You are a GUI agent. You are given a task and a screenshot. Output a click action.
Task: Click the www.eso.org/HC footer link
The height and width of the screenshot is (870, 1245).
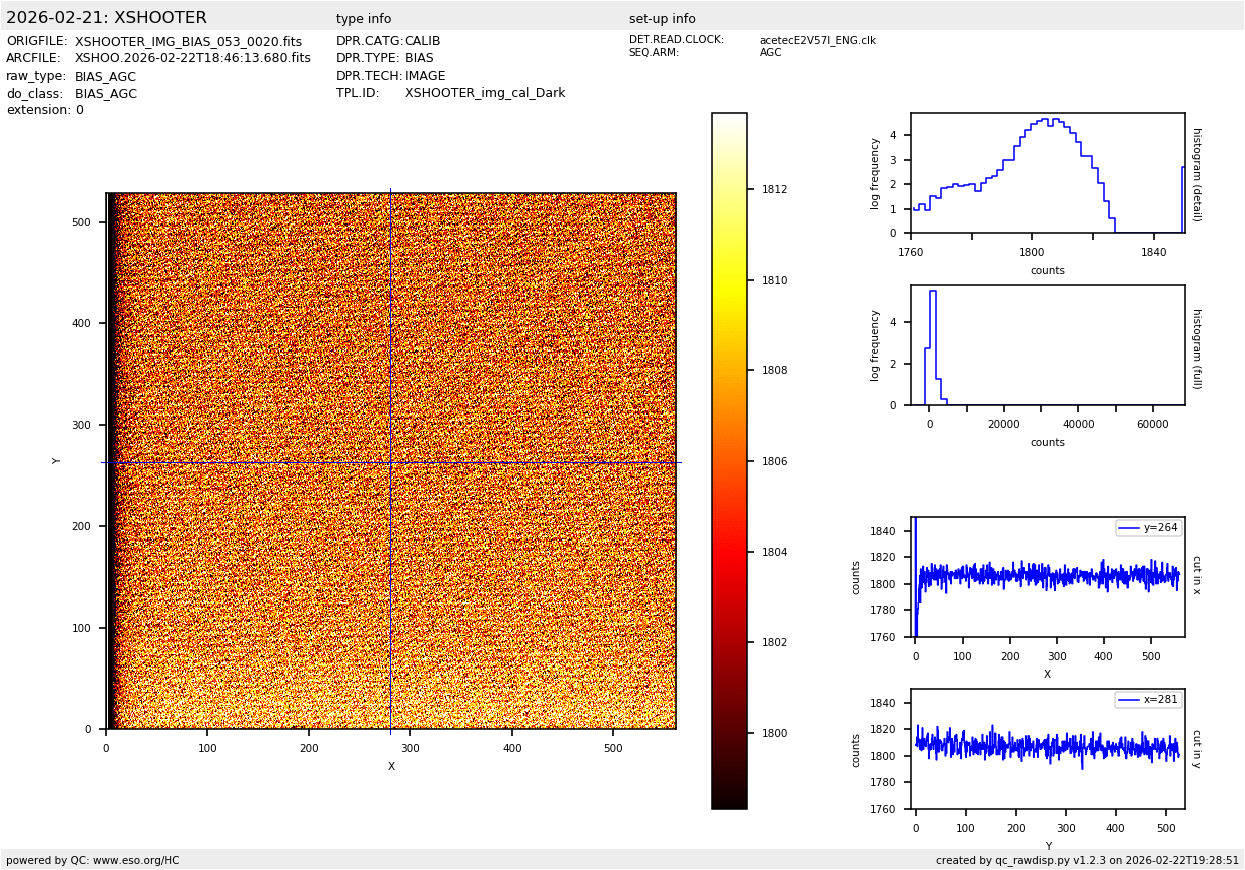[x=135, y=860]
